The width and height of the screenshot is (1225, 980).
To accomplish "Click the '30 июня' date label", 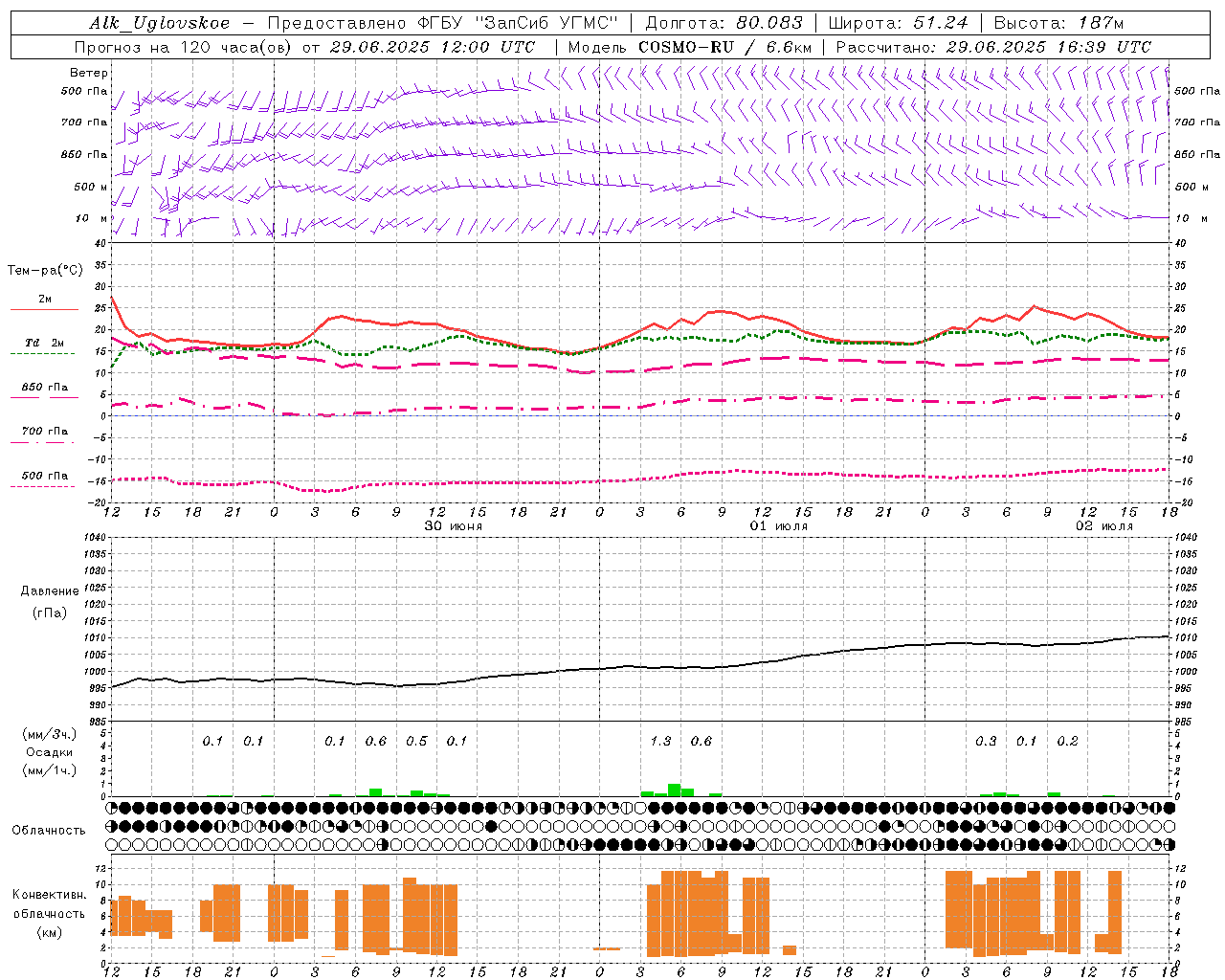I will click(x=454, y=526).
